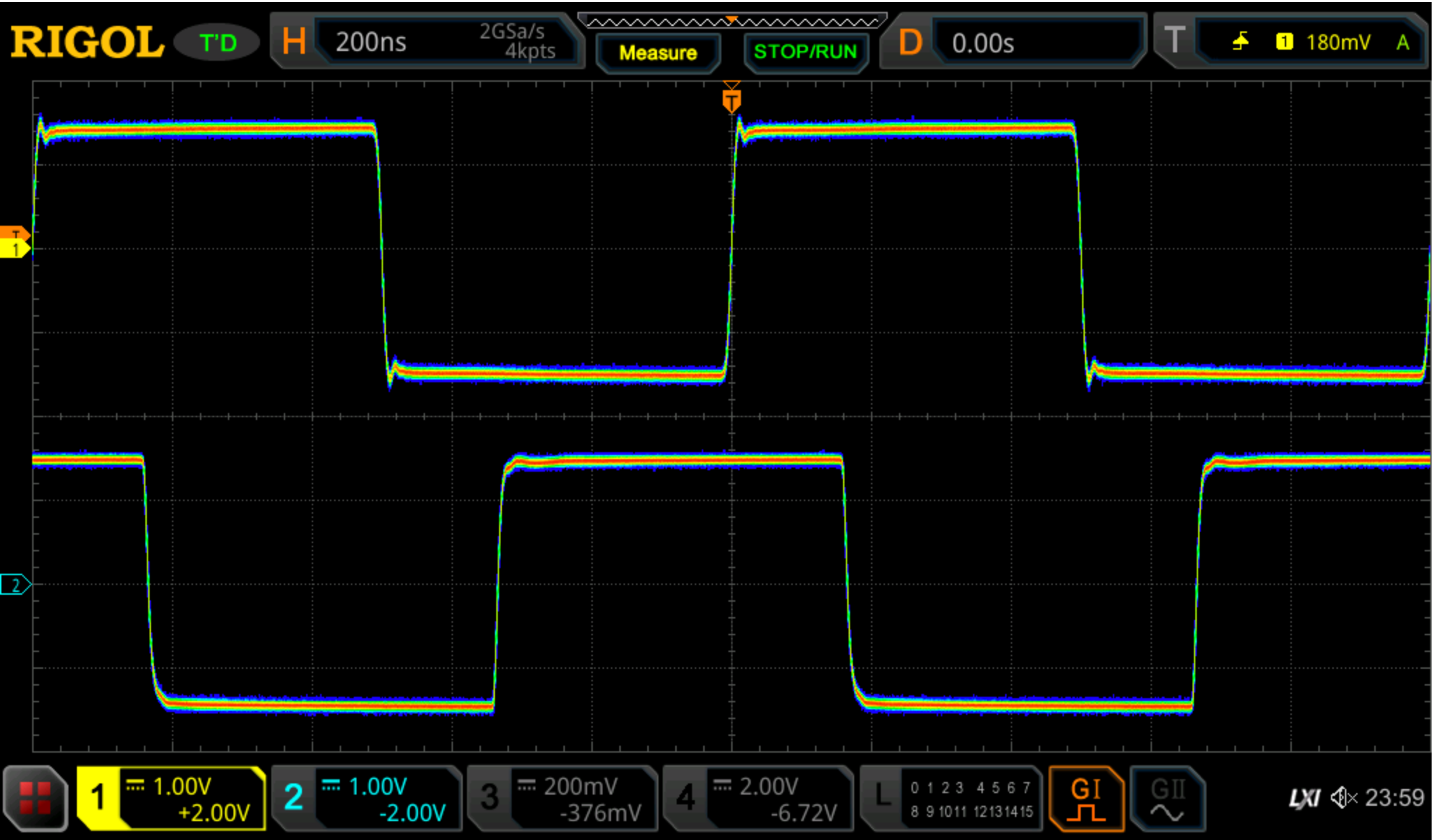Click the 4kpts memory depth readout

coord(530,51)
